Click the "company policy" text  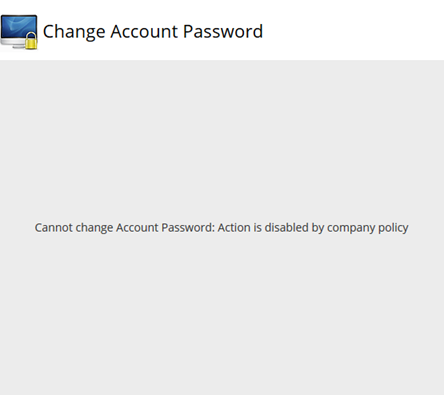(368, 228)
